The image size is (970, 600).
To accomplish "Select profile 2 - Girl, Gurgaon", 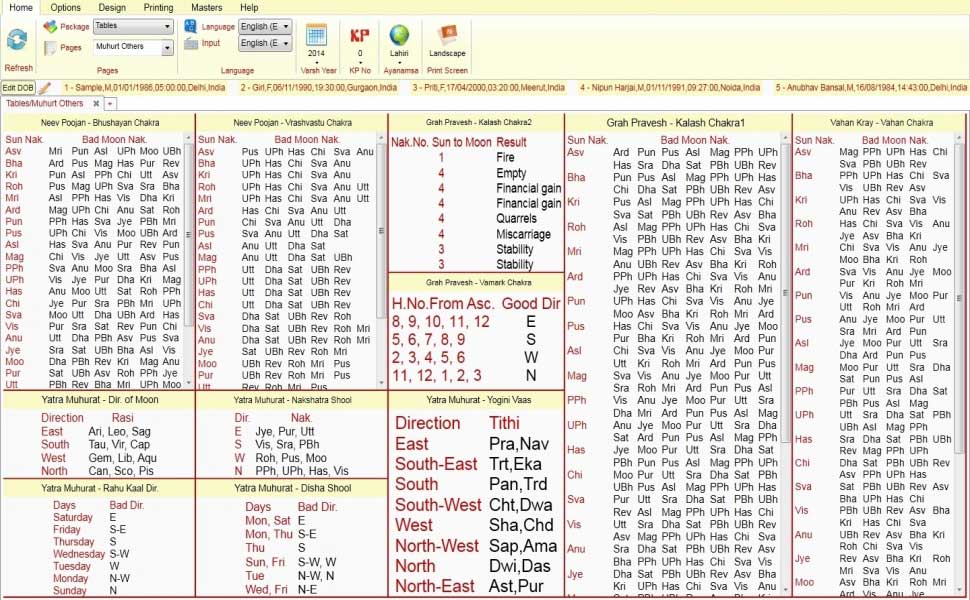I will tap(319, 88).
